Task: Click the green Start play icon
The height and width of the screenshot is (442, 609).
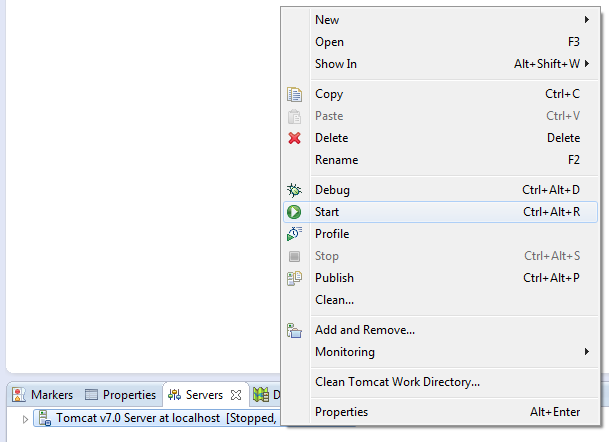Action: click(294, 212)
